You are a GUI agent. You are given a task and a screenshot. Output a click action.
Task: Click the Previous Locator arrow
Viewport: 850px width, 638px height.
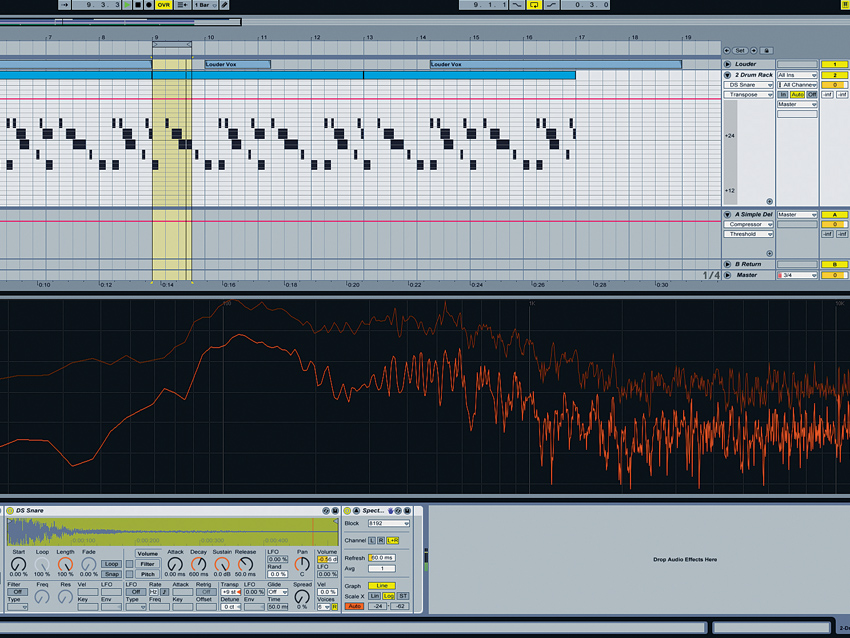(x=727, y=50)
